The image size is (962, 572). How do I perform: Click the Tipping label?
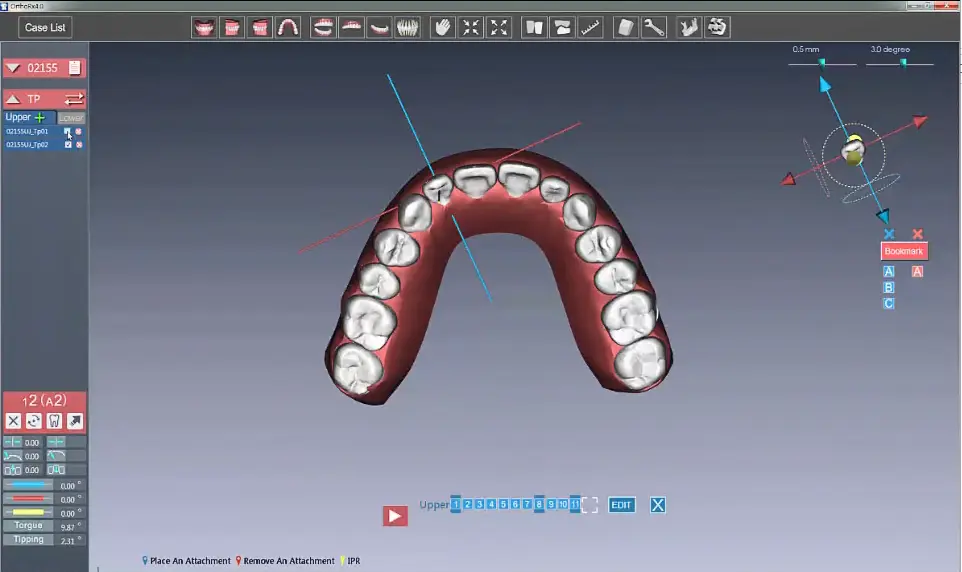coord(28,539)
